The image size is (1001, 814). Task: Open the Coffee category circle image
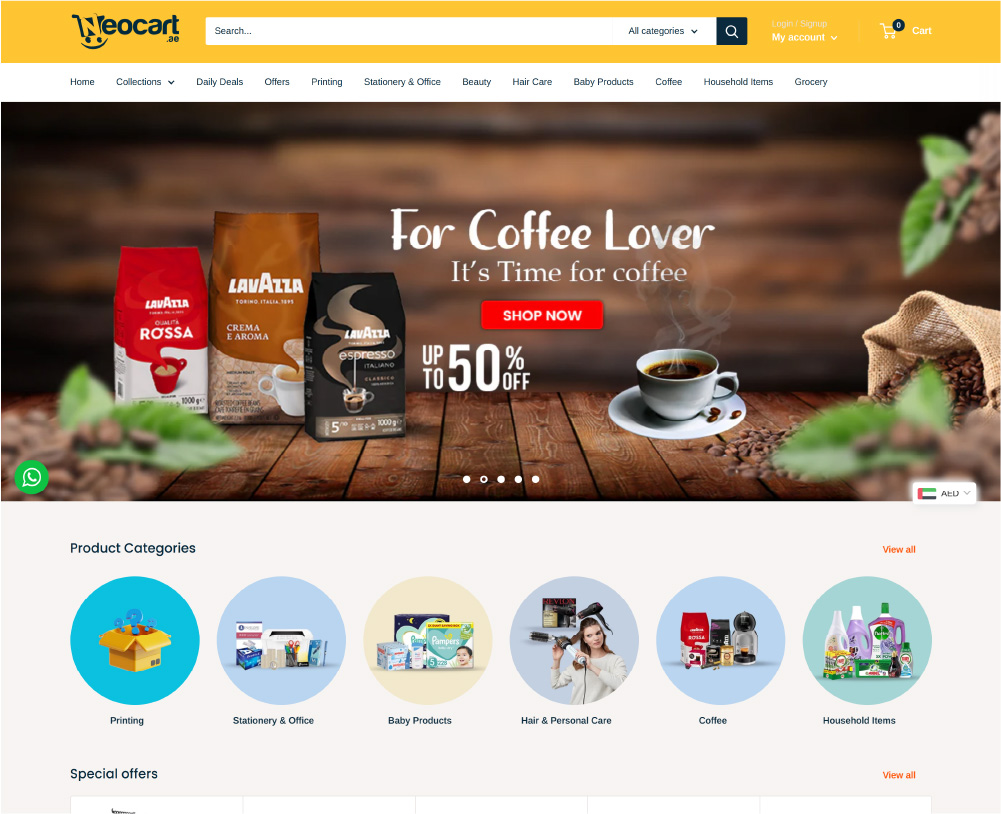pyautogui.click(x=721, y=640)
